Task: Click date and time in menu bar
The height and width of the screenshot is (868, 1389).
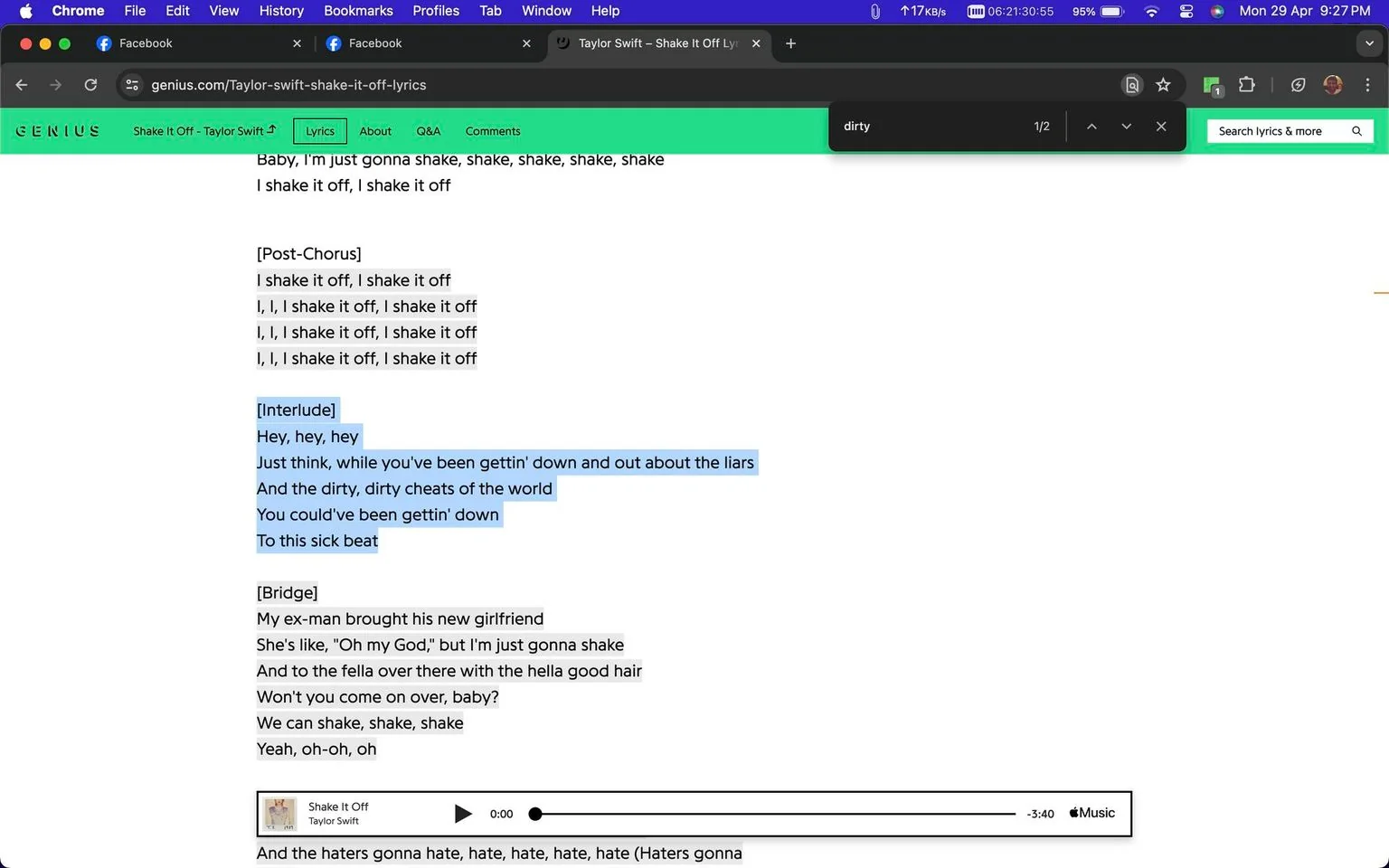Action: (1304, 11)
